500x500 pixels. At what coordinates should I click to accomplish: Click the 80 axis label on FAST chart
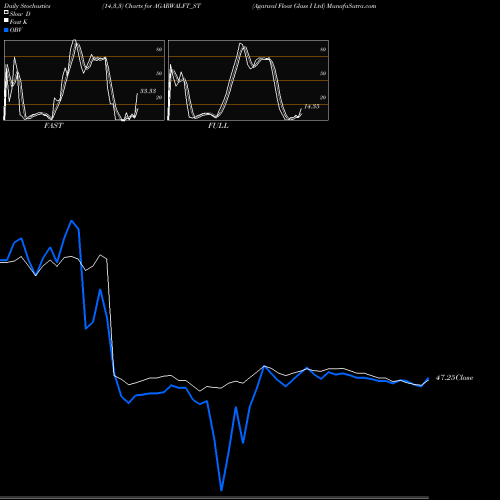click(x=159, y=49)
